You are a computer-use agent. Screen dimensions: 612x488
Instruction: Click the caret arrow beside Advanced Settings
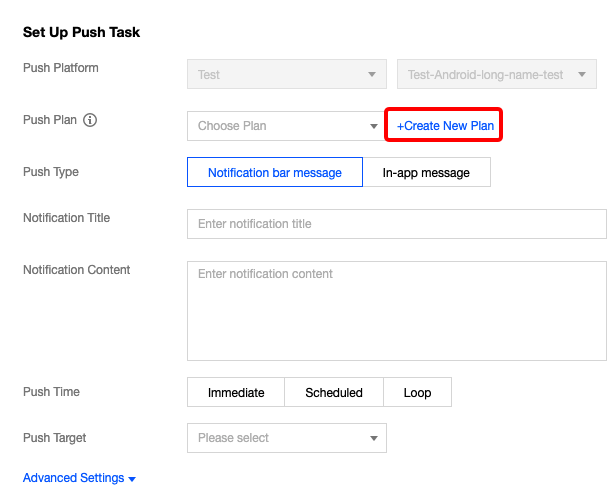pyautogui.click(x=132, y=479)
